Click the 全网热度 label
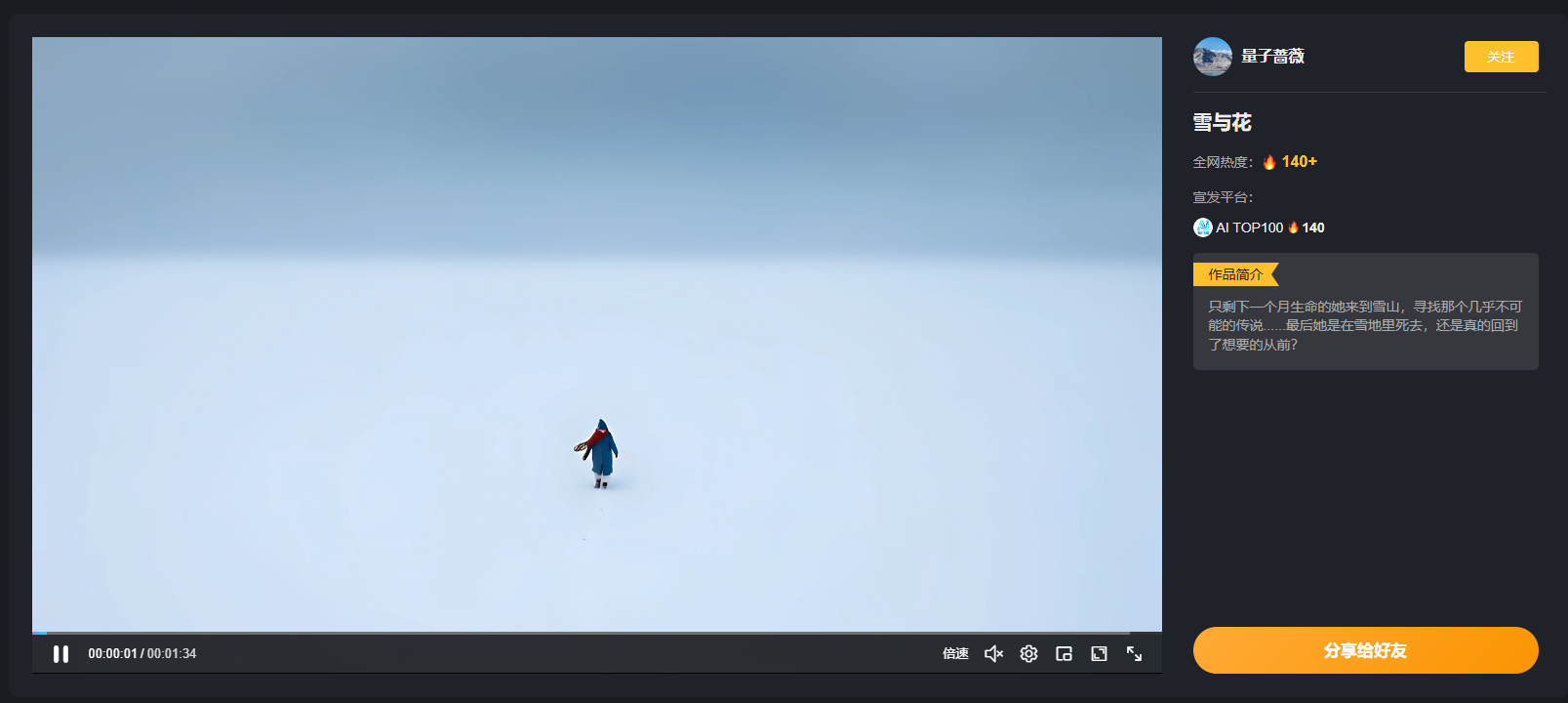 point(1223,162)
